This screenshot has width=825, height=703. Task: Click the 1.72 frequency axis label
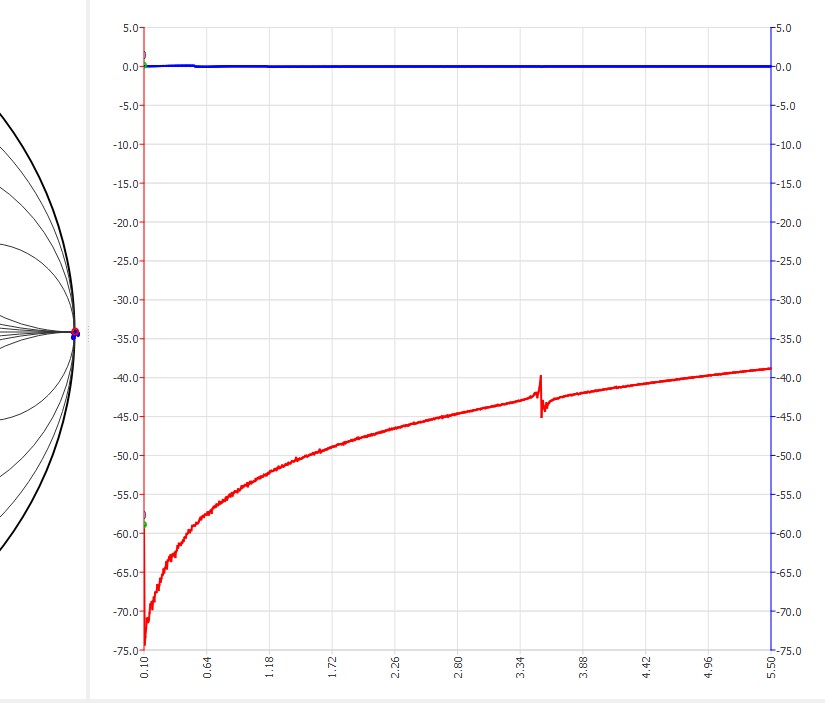click(x=332, y=667)
